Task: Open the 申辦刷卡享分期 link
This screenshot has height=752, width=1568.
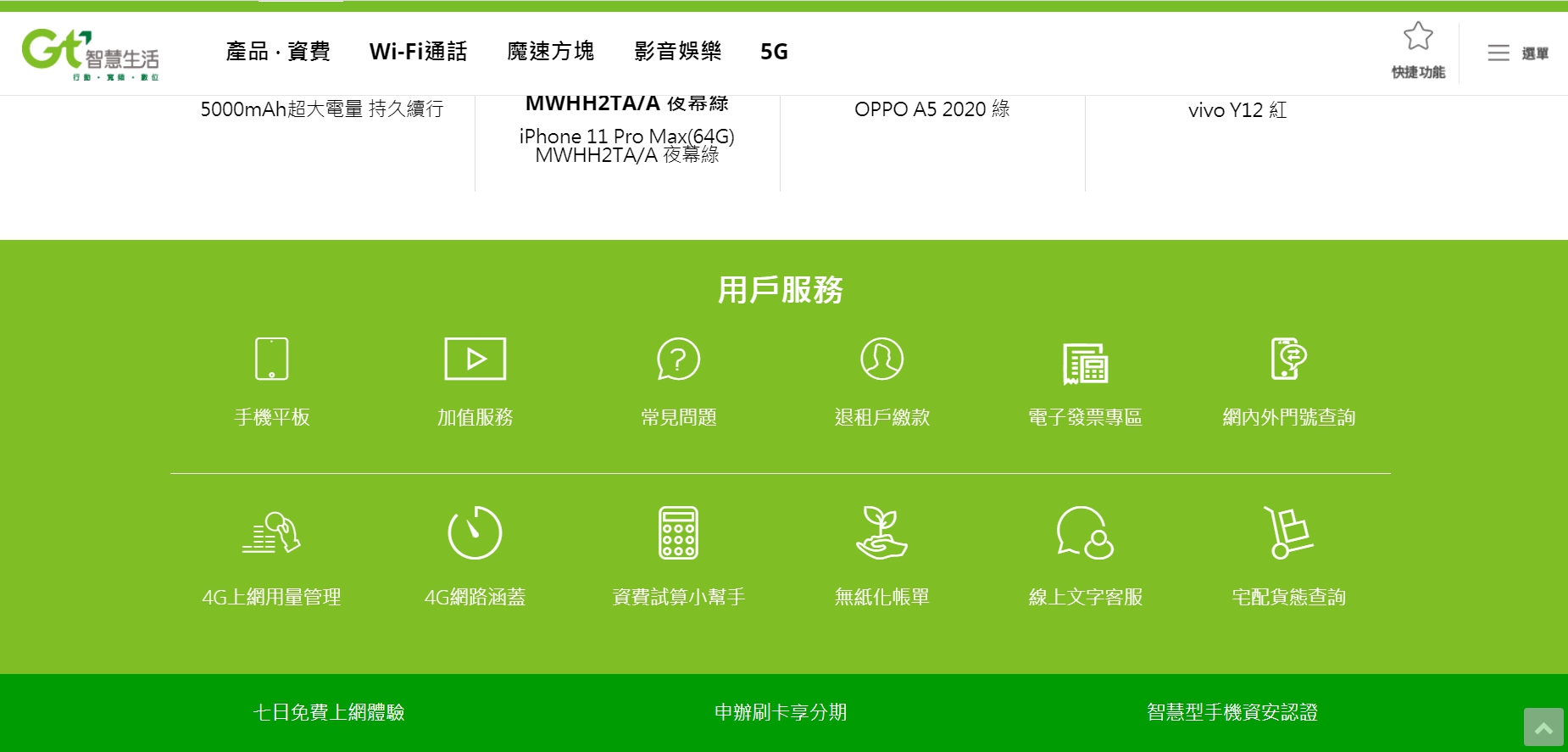Action: [781, 712]
